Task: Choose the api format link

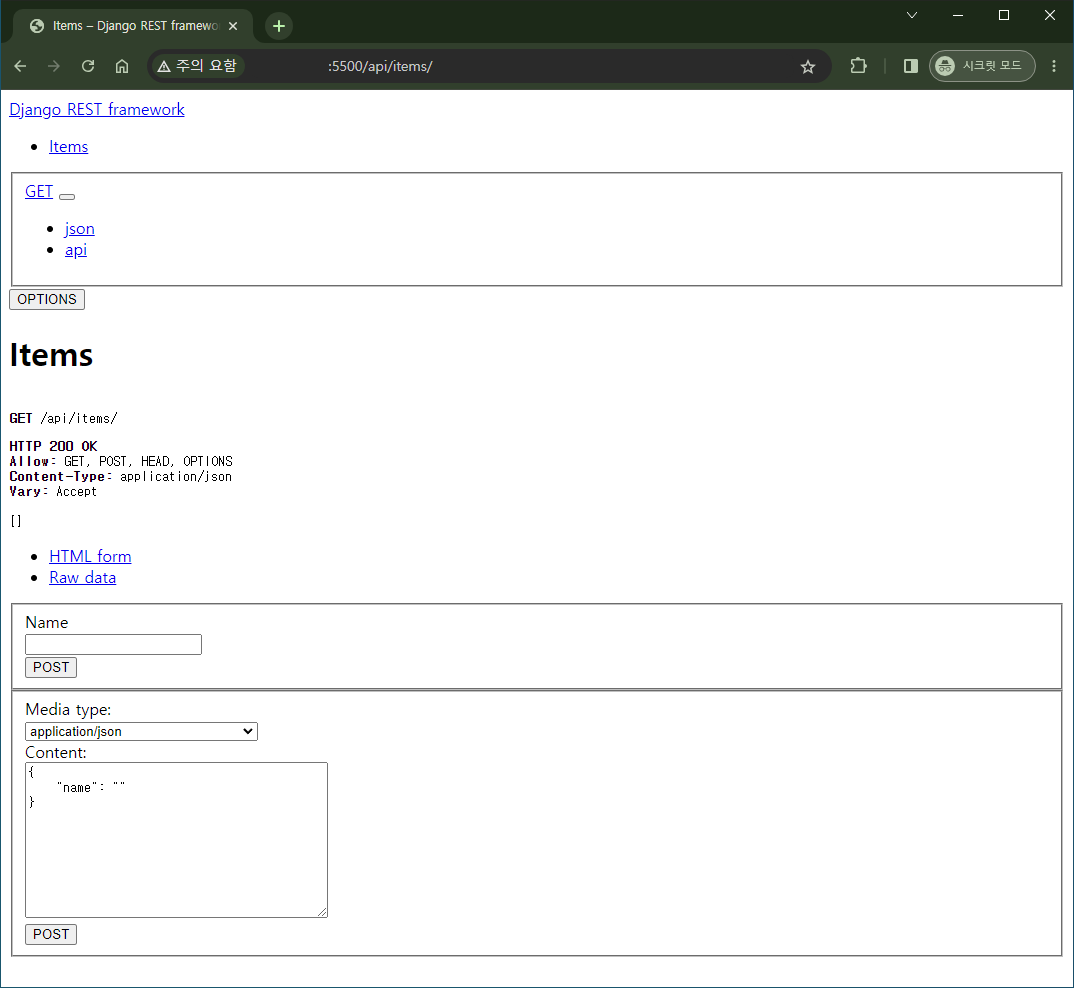Action: pos(76,250)
